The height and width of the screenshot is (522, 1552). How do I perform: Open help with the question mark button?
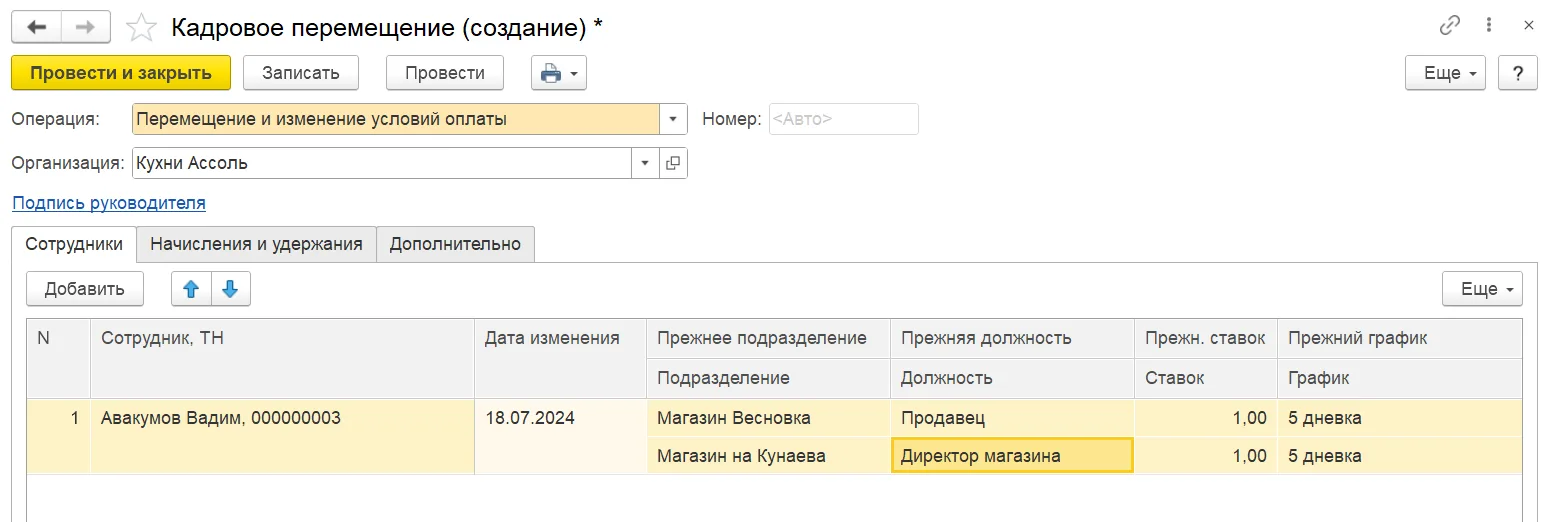tap(1518, 73)
